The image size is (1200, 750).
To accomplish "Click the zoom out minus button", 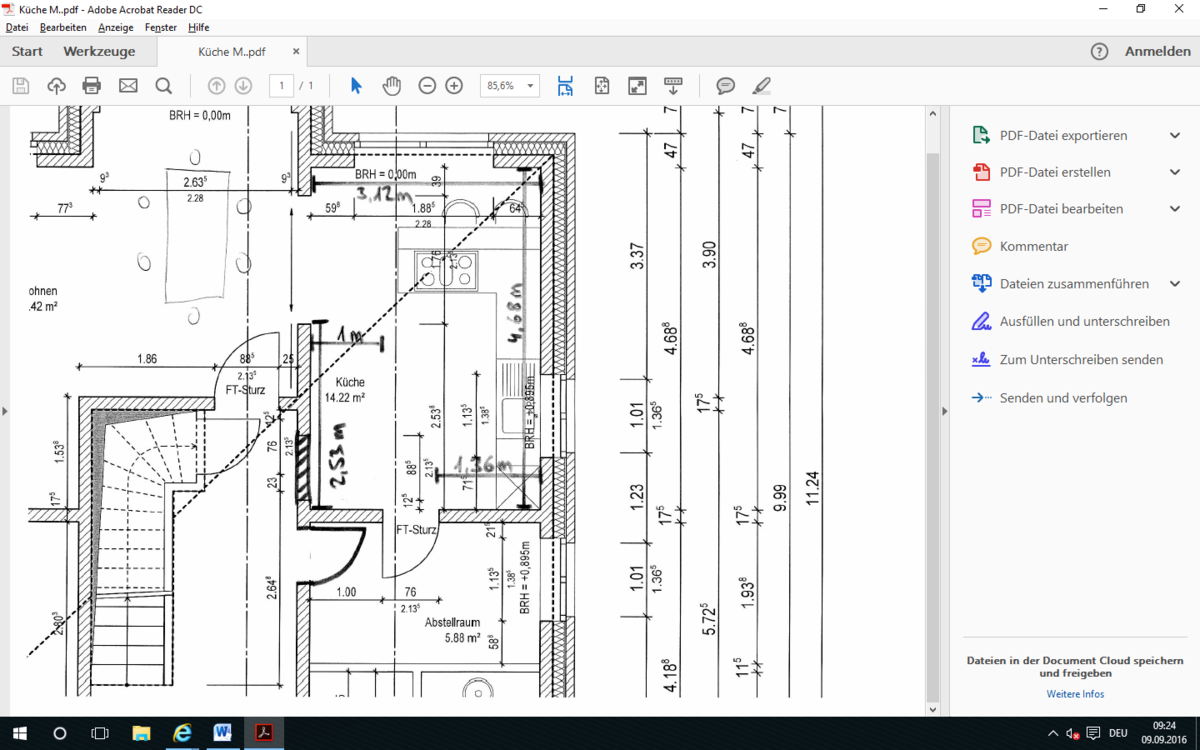I will point(427,86).
